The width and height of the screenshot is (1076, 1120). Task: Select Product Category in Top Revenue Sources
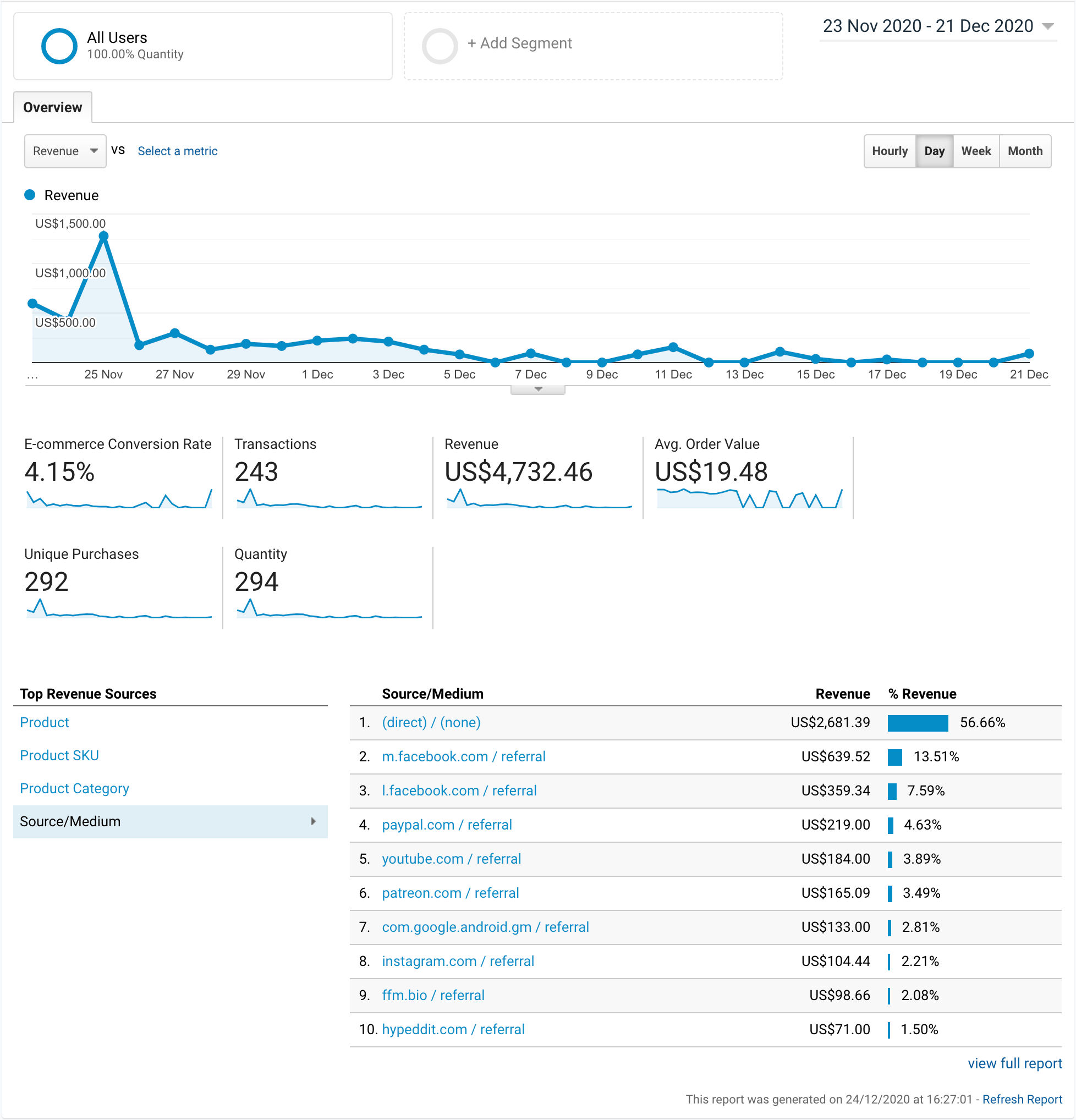[74, 788]
